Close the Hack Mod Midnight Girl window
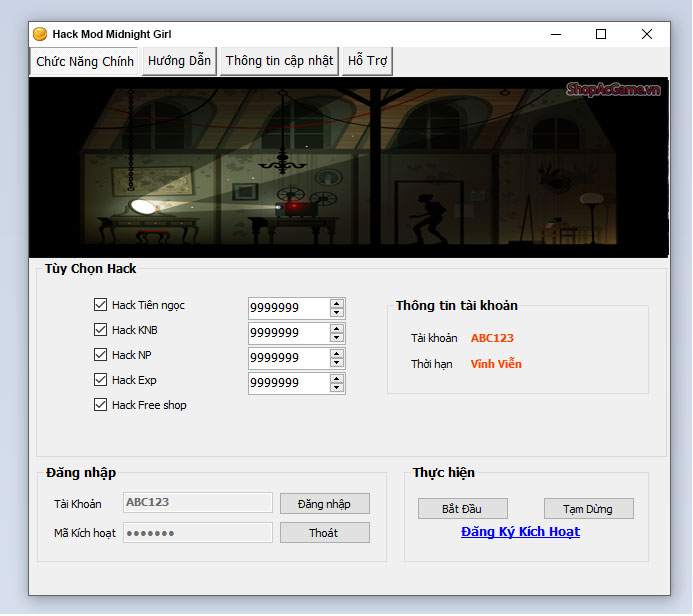The image size is (693, 616). pos(647,34)
